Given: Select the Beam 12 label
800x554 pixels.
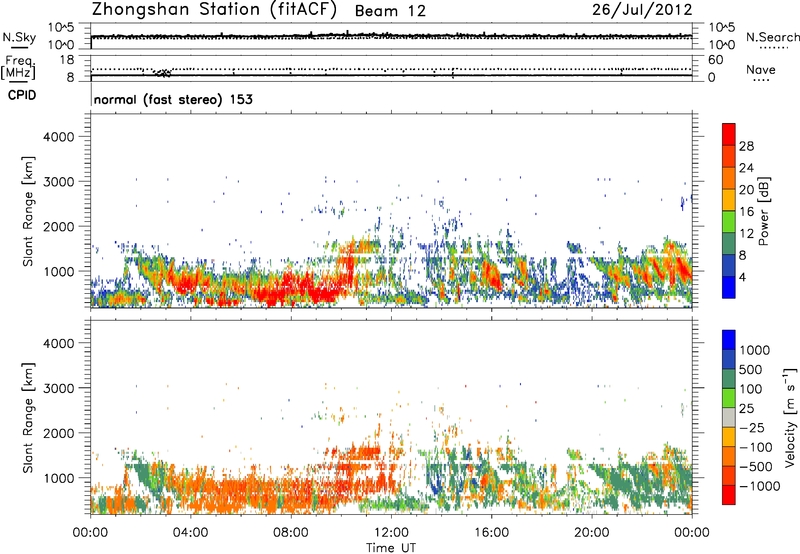Looking at the screenshot, I should 390,11.
